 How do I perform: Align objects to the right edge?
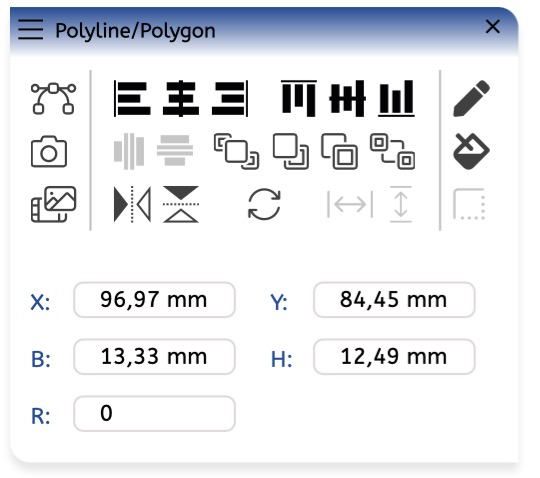230,98
